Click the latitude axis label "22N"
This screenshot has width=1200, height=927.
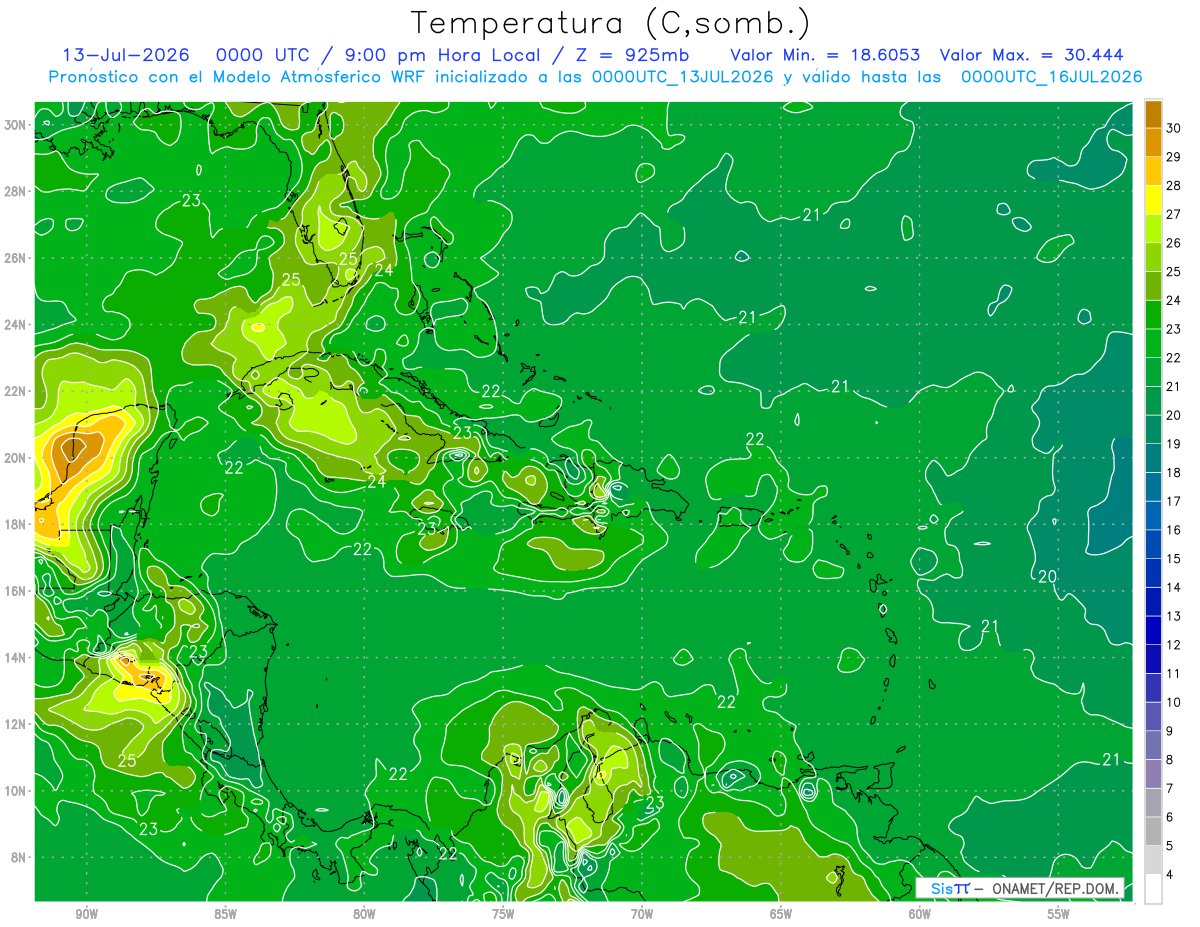[x=16, y=391]
